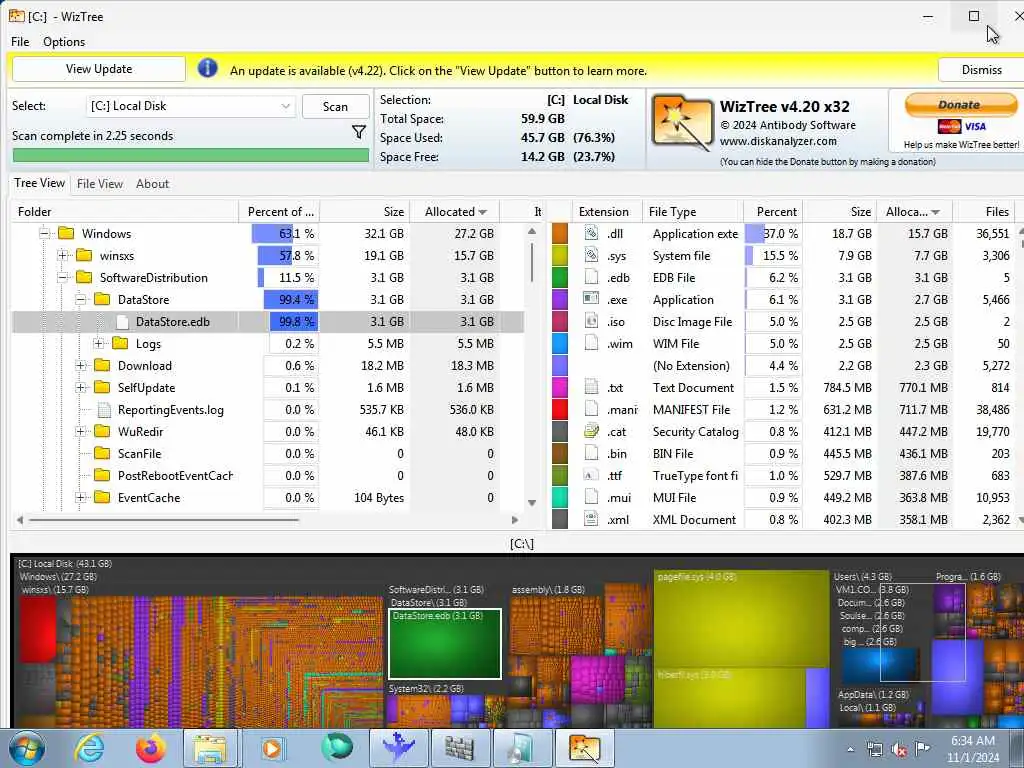
Task: Click the .dll file type icon
Action: (x=591, y=233)
